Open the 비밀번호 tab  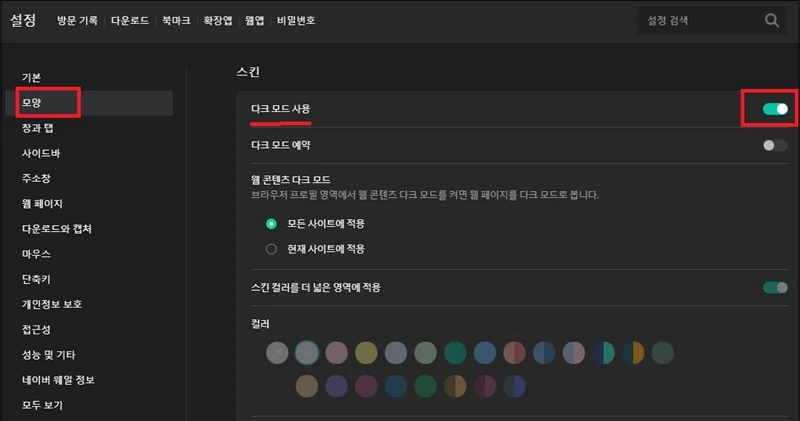pos(296,20)
